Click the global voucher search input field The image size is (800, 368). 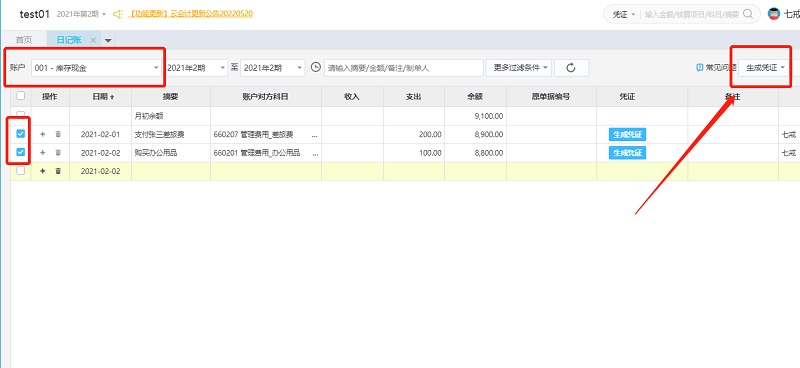[691, 14]
